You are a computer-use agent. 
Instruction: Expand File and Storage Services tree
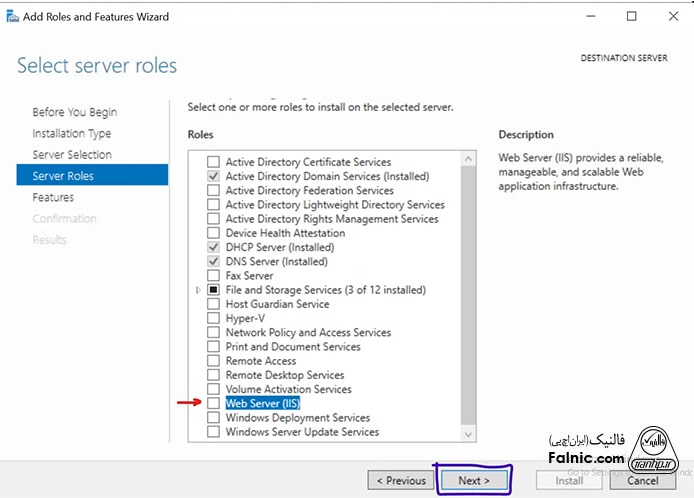pyautogui.click(x=198, y=290)
